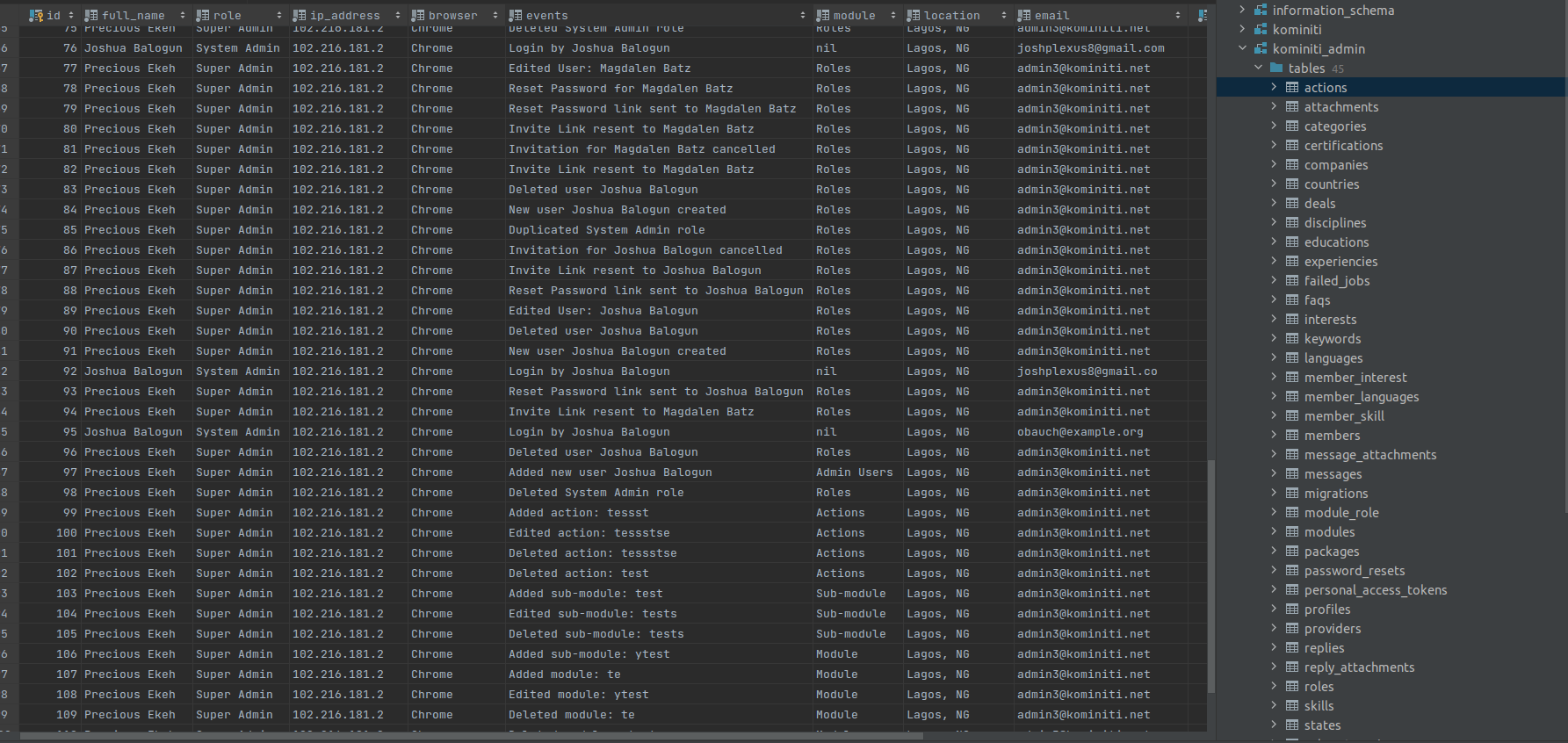The height and width of the screenshot is (743, 1568).
Task: Click the grid's vertical scrollbar thumb
Action: tap(1211, 575)
